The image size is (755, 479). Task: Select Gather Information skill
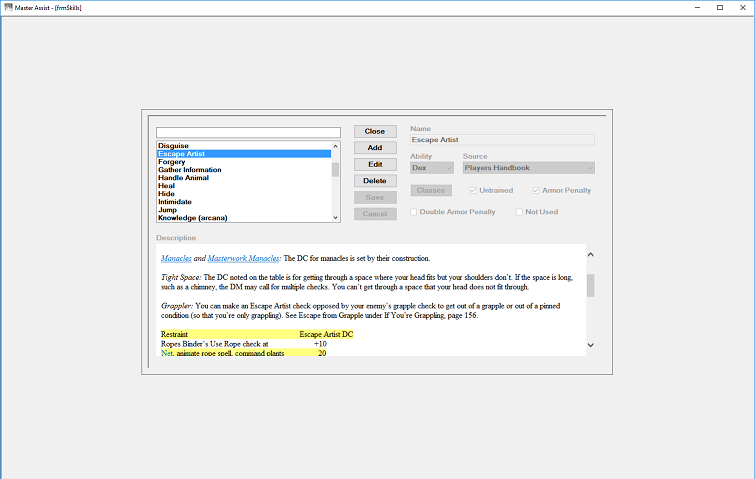pos(244,169)
